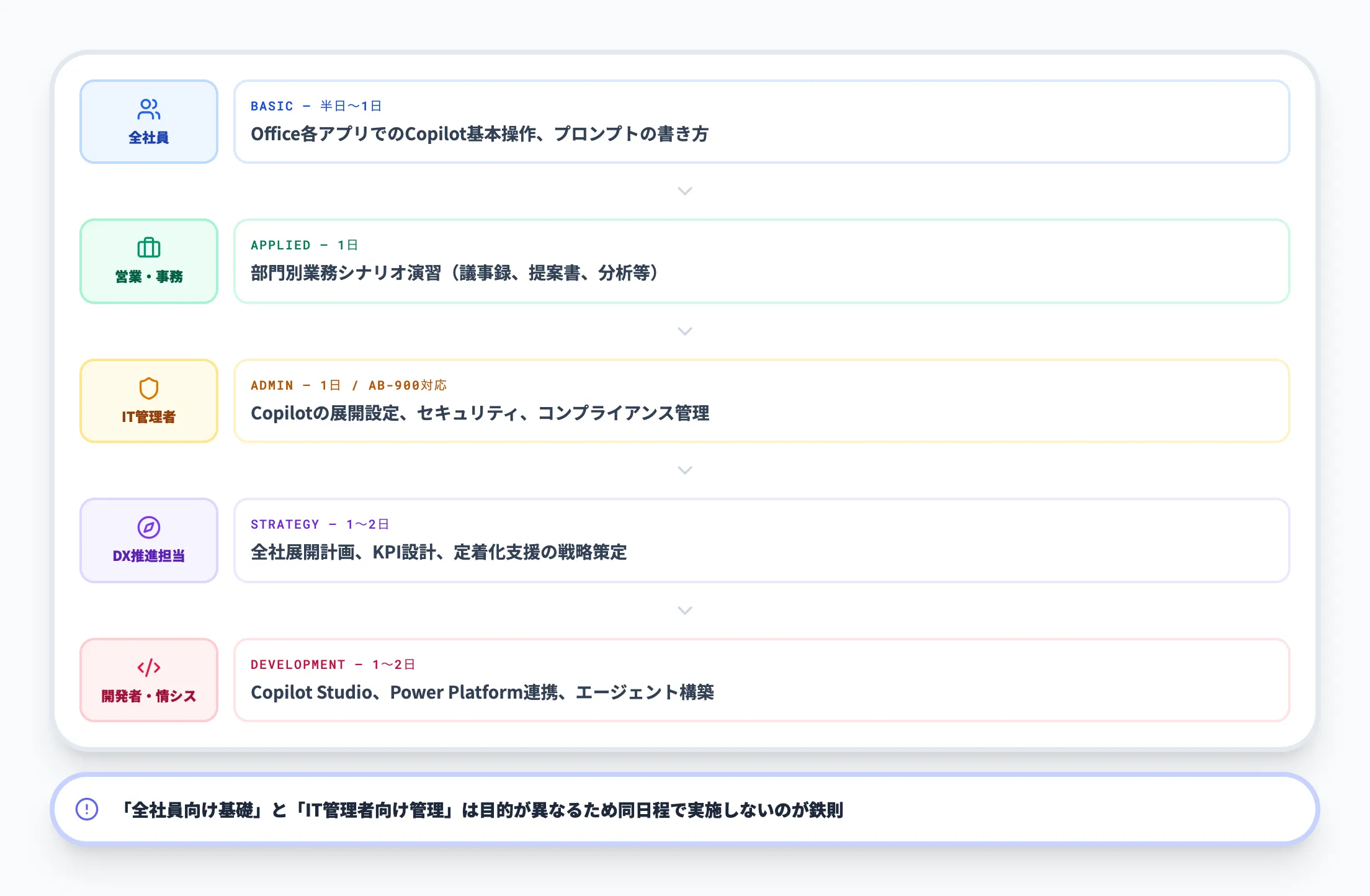1370x896 pixels.
Task: Click the 'DEVELOPMENT – 1〜2日' heading
Action: (333, 665)
